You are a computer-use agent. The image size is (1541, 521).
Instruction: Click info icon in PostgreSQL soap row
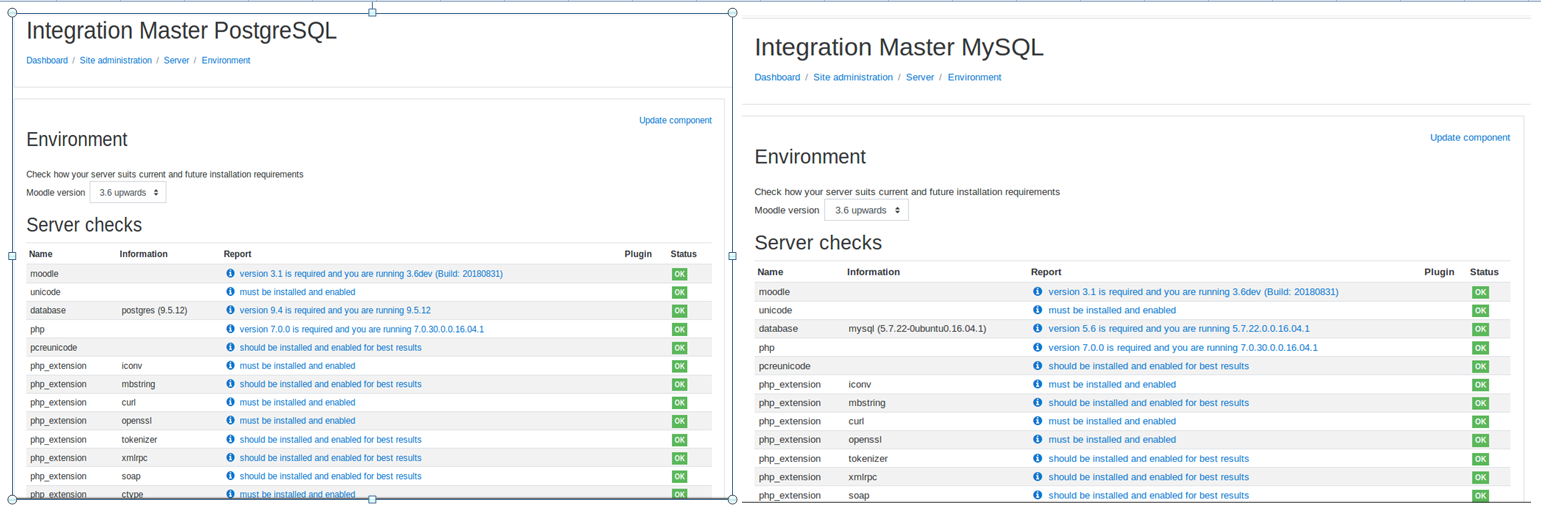[230, 476]
